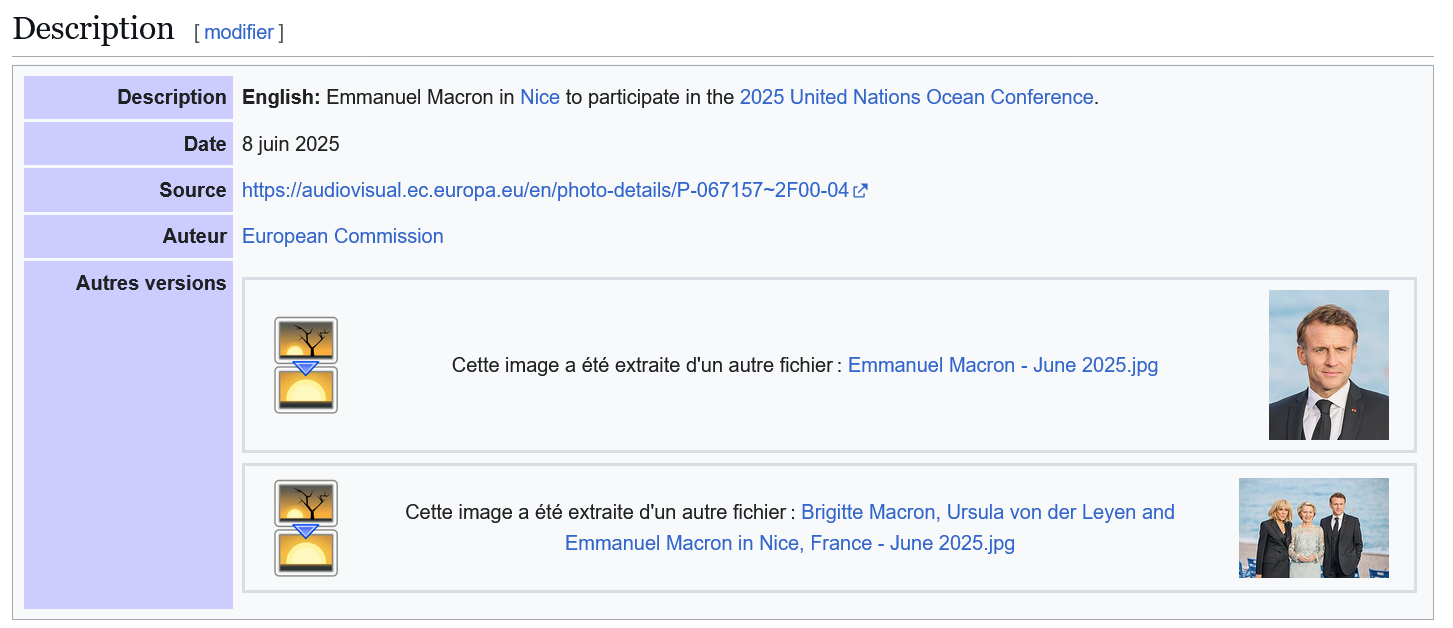Screen dimensions: 1453x628
Task: Open "Emmanuel Macron - June 2025.jpg" file link
Action: pyautogui.click(x=1002, y=365)
